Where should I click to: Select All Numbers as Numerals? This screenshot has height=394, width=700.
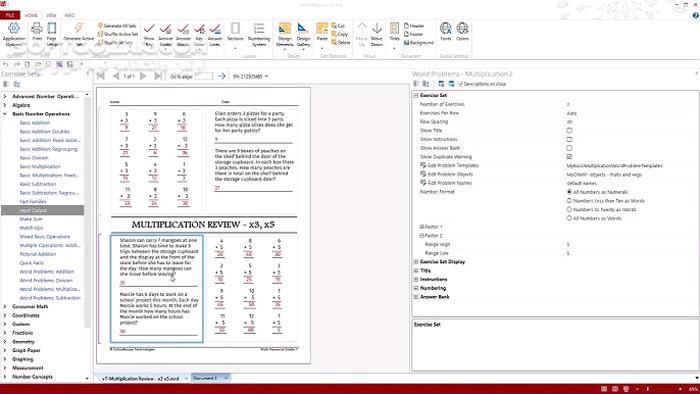point(569,192)
